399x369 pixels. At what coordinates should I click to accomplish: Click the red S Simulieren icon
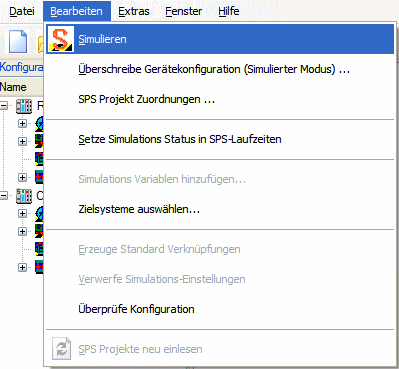61,39
